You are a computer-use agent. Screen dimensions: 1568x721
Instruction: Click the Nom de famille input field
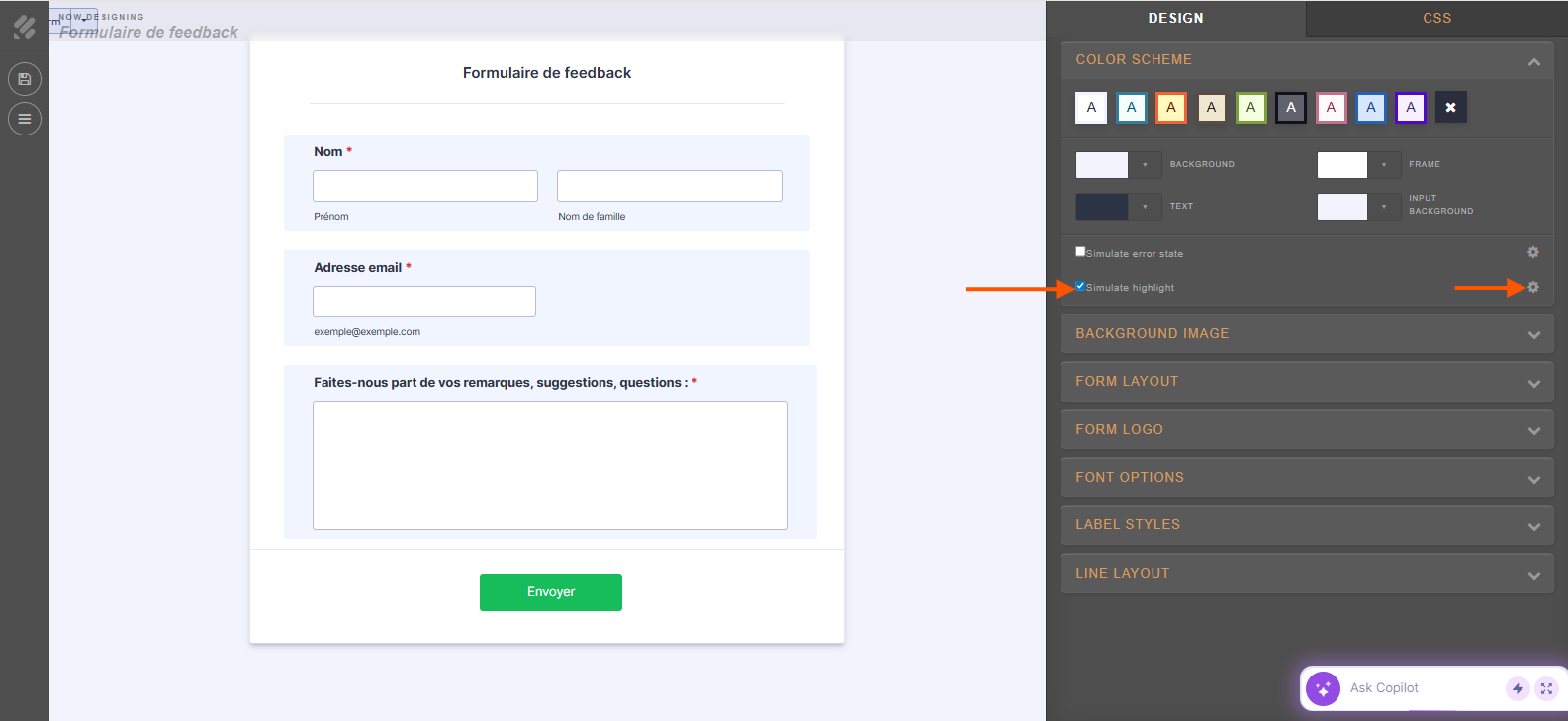(670, 186)
